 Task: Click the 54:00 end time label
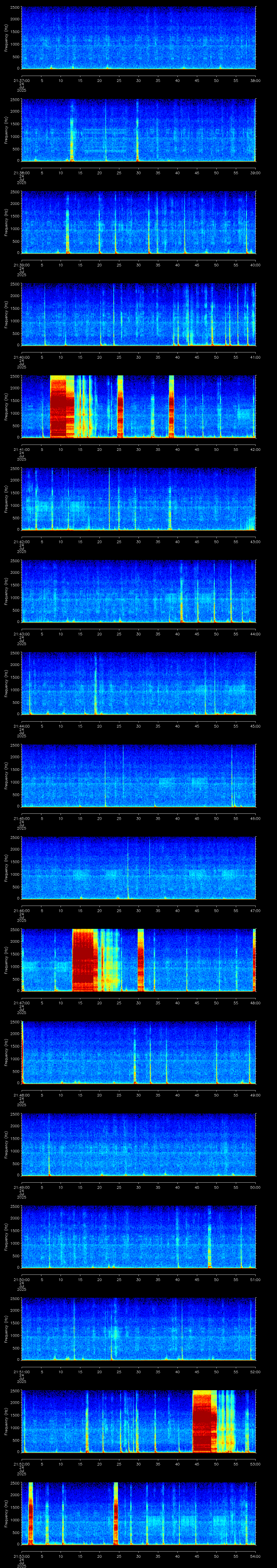(x=255, y=1556)
